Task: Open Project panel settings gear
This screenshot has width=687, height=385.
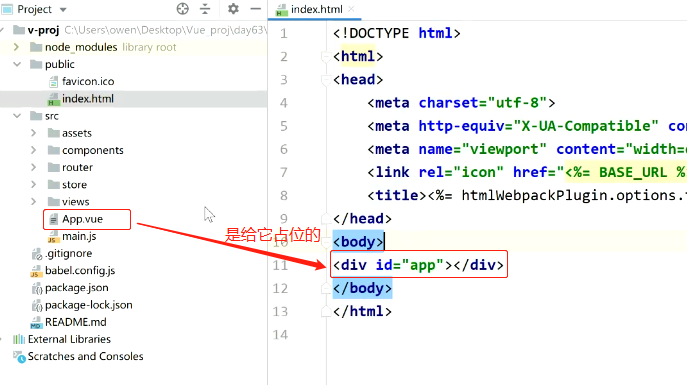Action: tap(234, 9)
